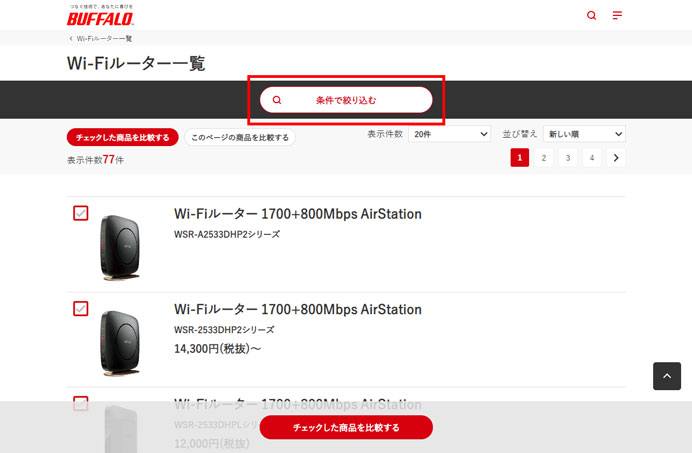This screenshot has width=692, height=453.
Task: Open the WSR-2533DHP2シリーズ product title link
Action: tap(298, 310)
